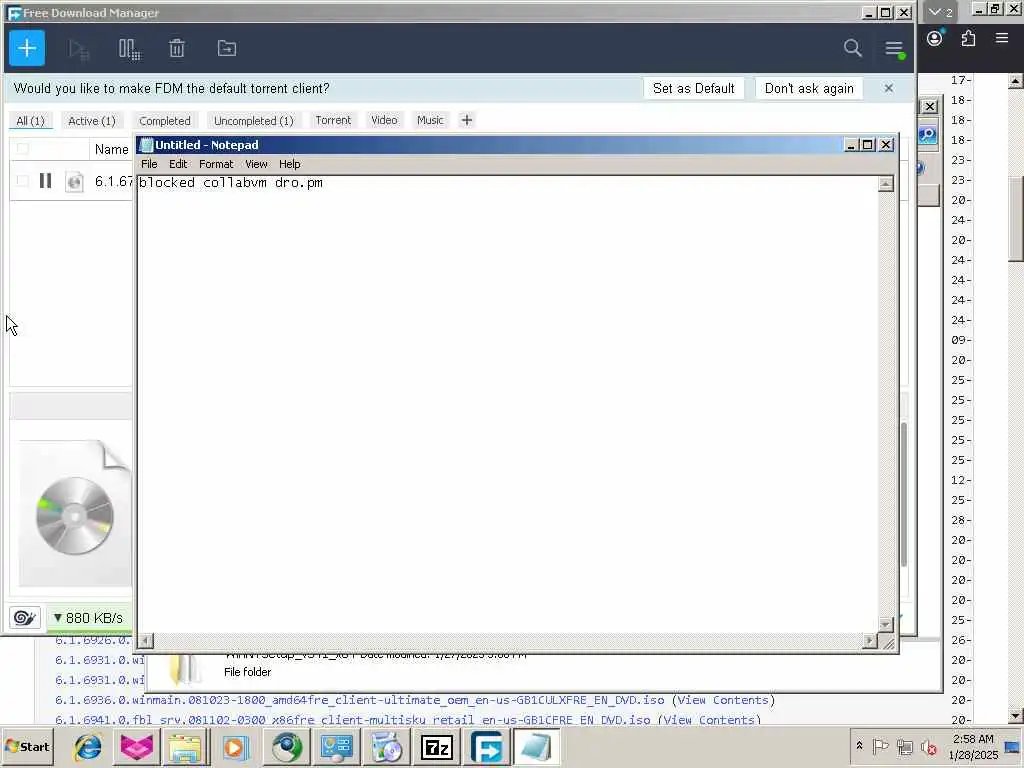This screenshot has width=1024, height=768.
Task: Select the Video filter tab
Action: point(384,120)
